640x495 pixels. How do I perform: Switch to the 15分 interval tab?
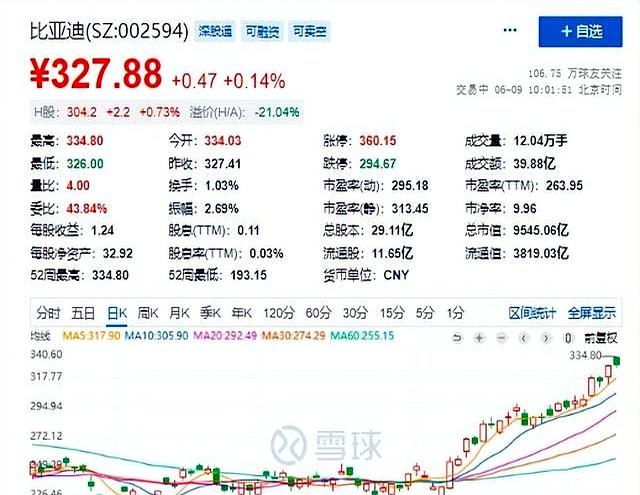[392, 313]
